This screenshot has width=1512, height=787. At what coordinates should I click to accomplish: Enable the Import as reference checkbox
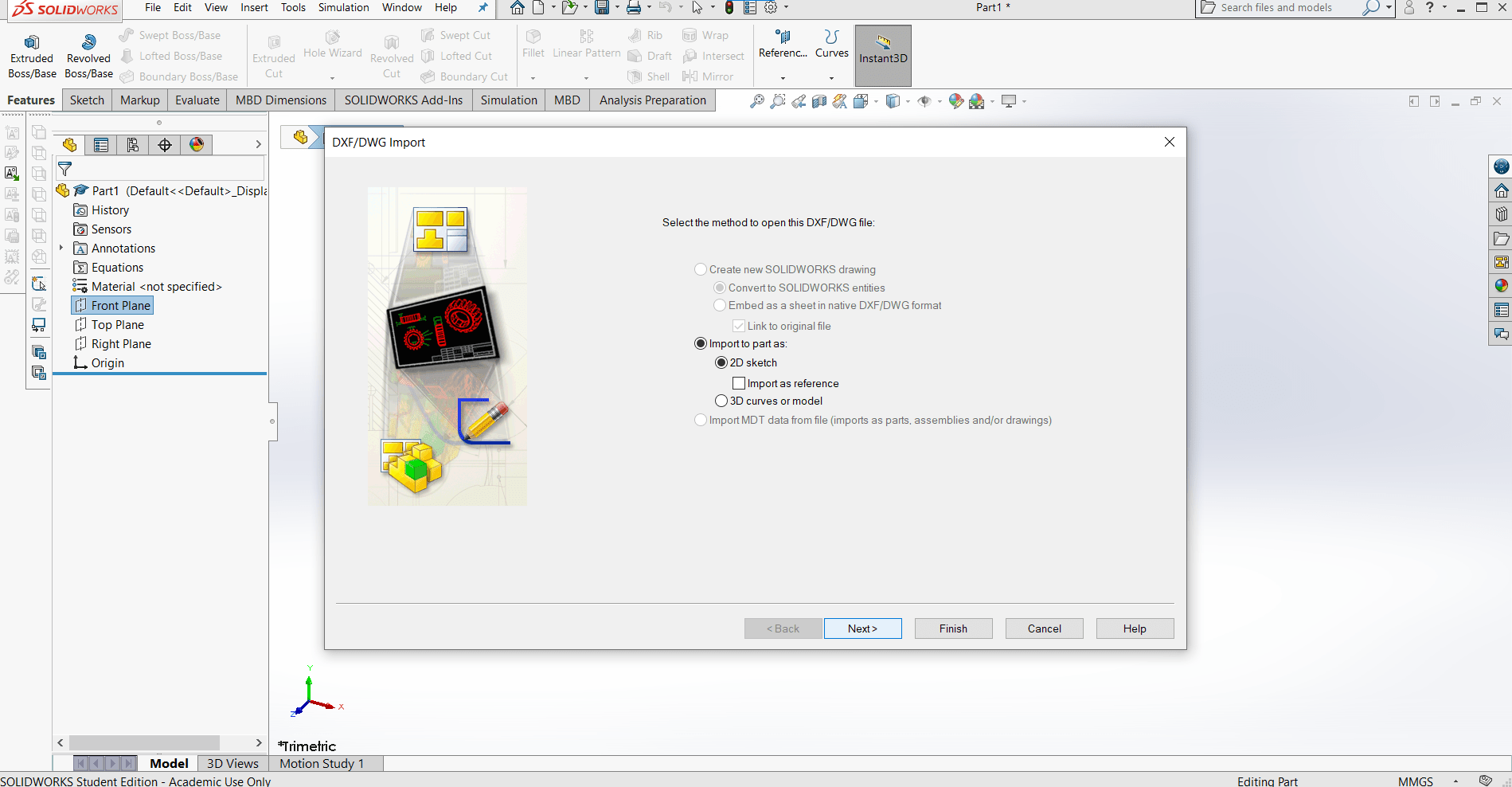(739, 383)
